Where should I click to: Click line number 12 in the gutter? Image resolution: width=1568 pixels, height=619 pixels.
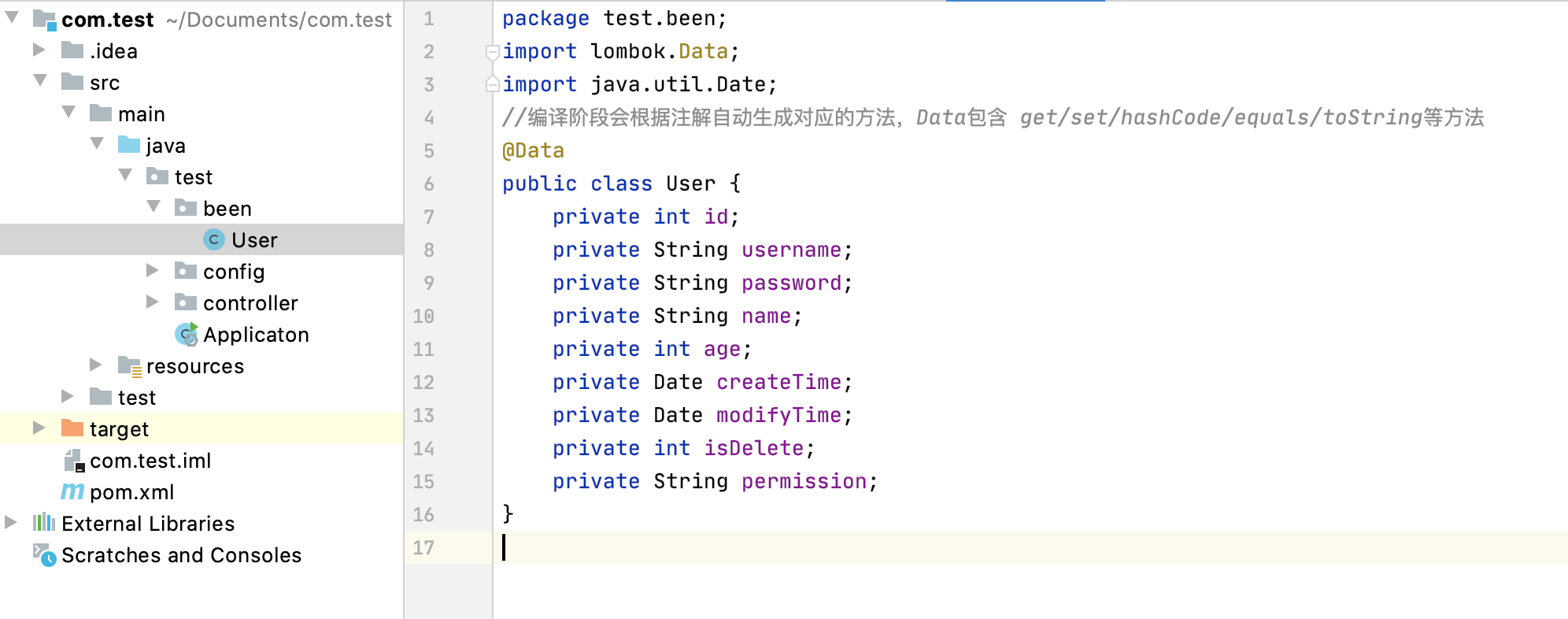click(x=423, y=382)
